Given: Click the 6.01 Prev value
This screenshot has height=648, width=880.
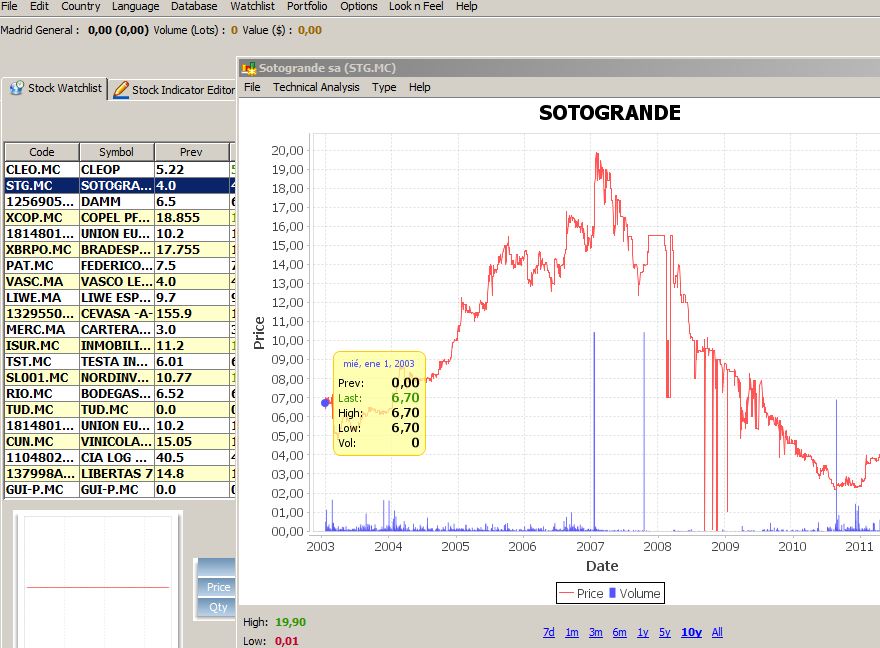Looking at the screenshot, I should pos(191,362).
